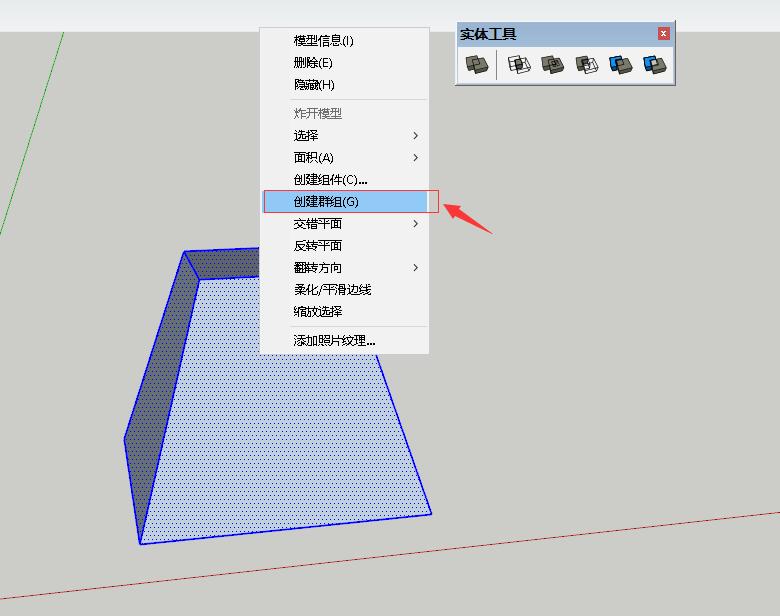Select the Split solid tool

coord(655,66)
